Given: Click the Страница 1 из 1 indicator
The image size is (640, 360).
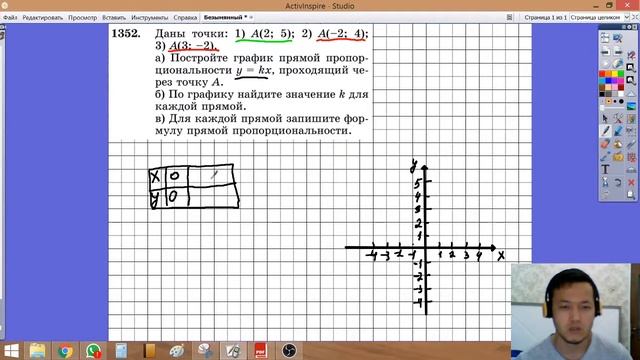Looking at the screenshot, I should 545,18.
